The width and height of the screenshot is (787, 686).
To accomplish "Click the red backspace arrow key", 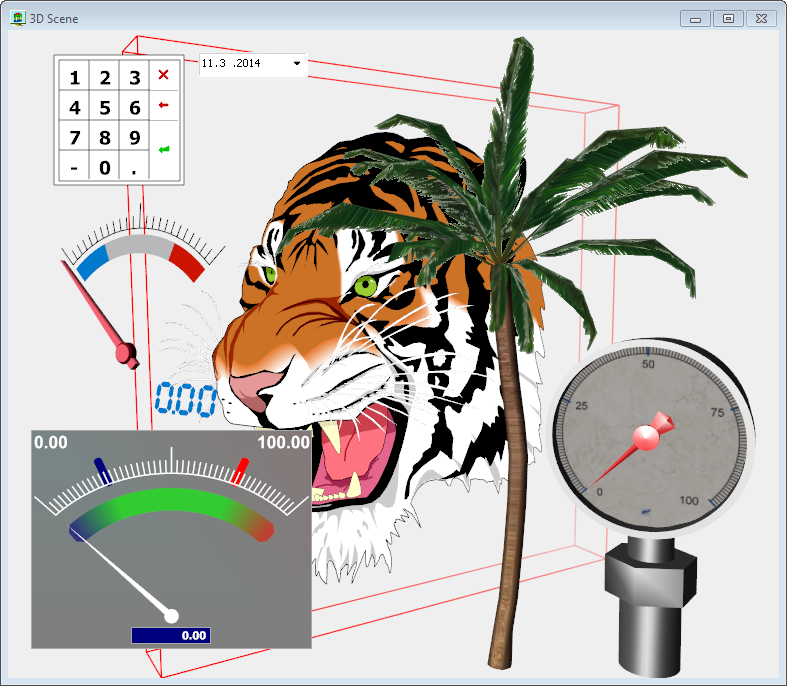I will (164, 105).
